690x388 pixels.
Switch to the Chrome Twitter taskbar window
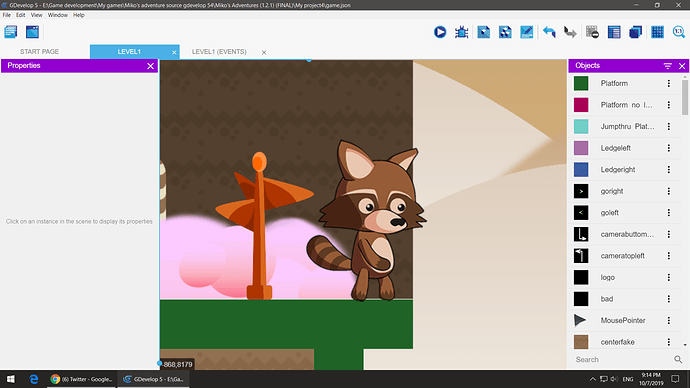tap(81, 379)
